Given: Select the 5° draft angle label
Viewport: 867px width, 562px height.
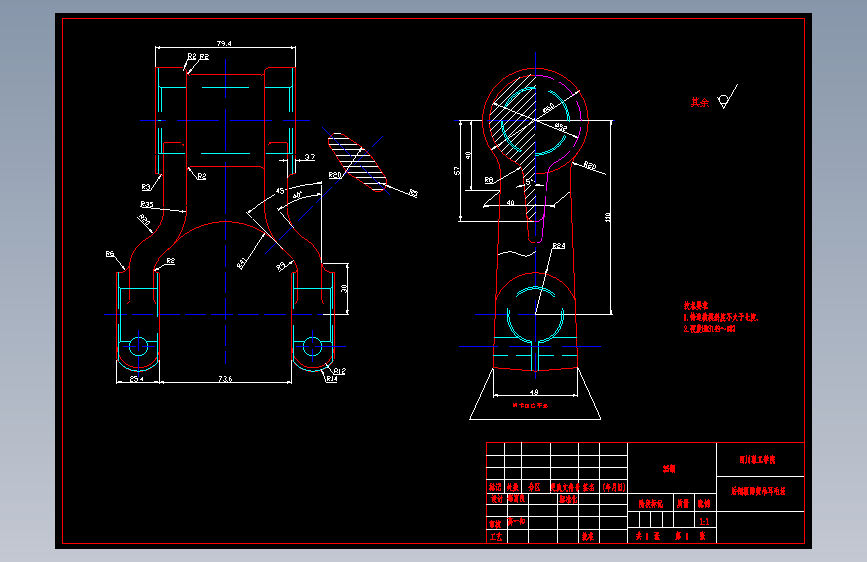Looking at the screenshot, I should 529,181.
